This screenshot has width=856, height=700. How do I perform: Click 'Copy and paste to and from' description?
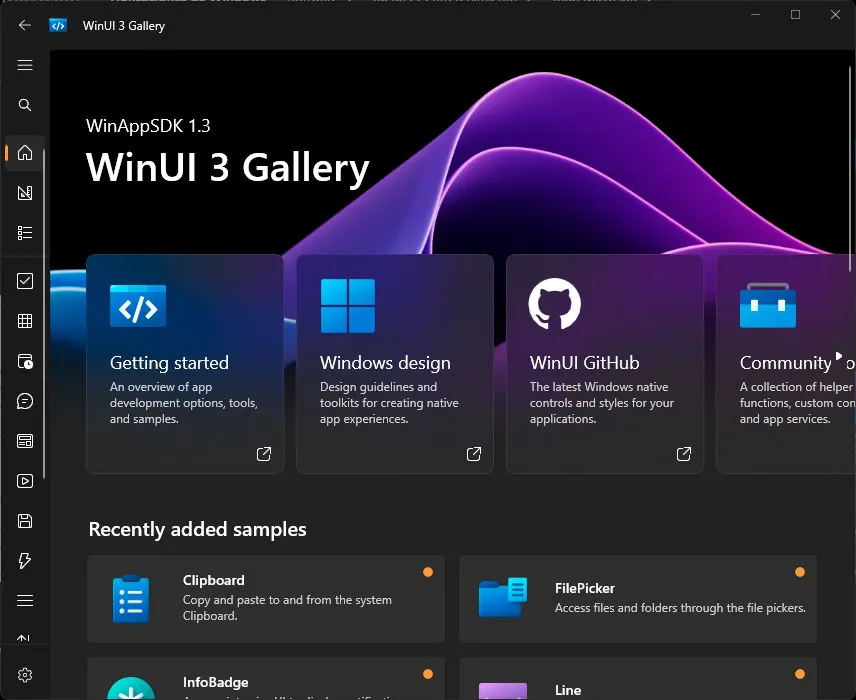tap(287, 608)
